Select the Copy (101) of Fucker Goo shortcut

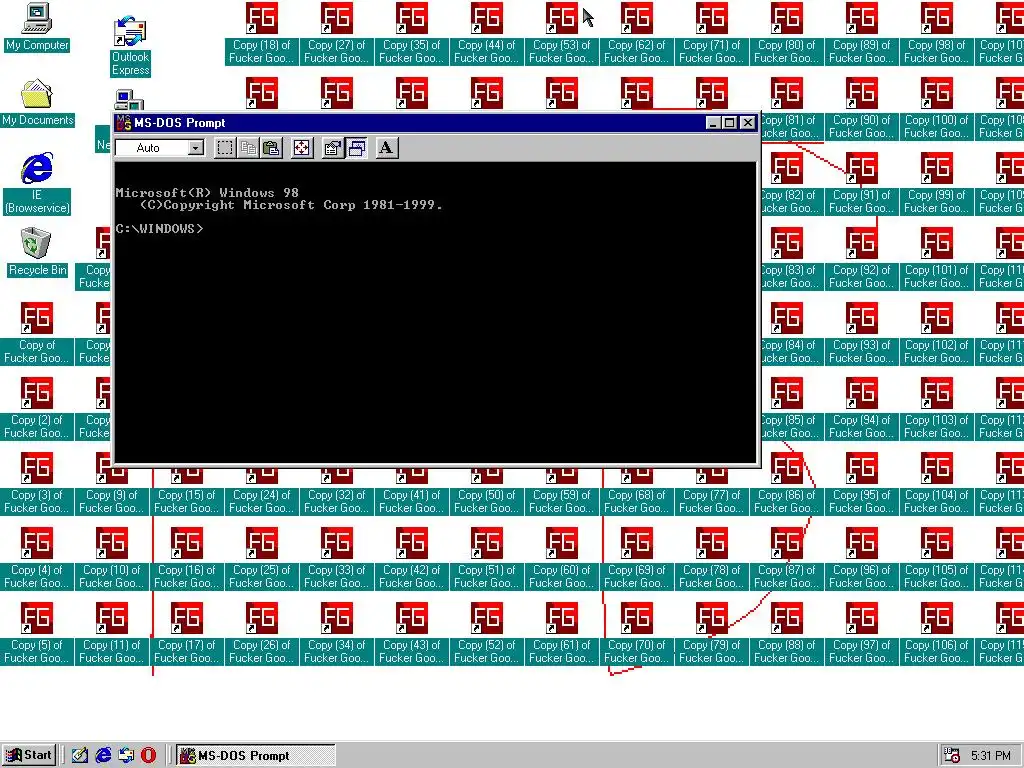[936, 259]
